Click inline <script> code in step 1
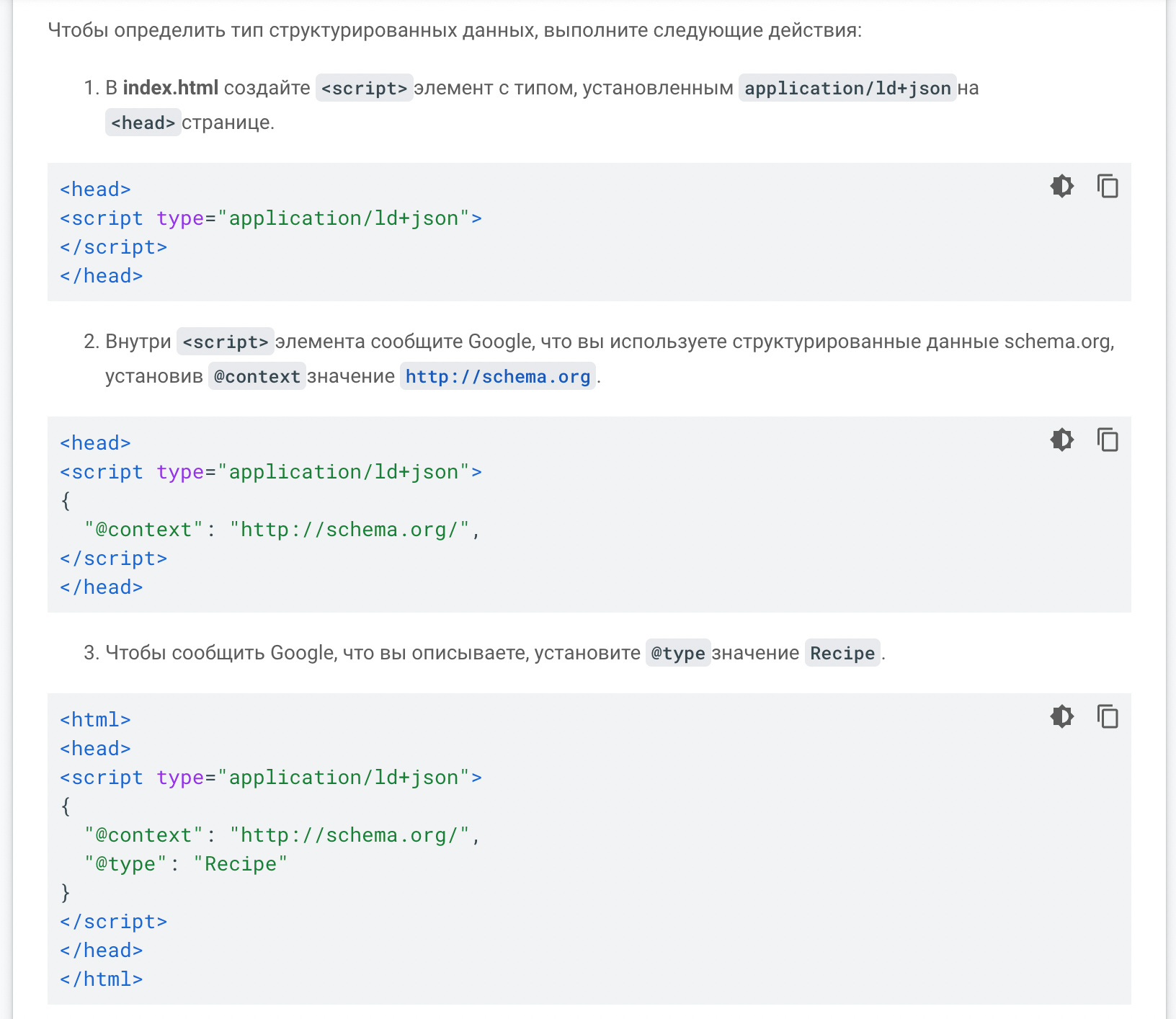This screenshot has width=1176, height=1019. [x=364, y=88]
